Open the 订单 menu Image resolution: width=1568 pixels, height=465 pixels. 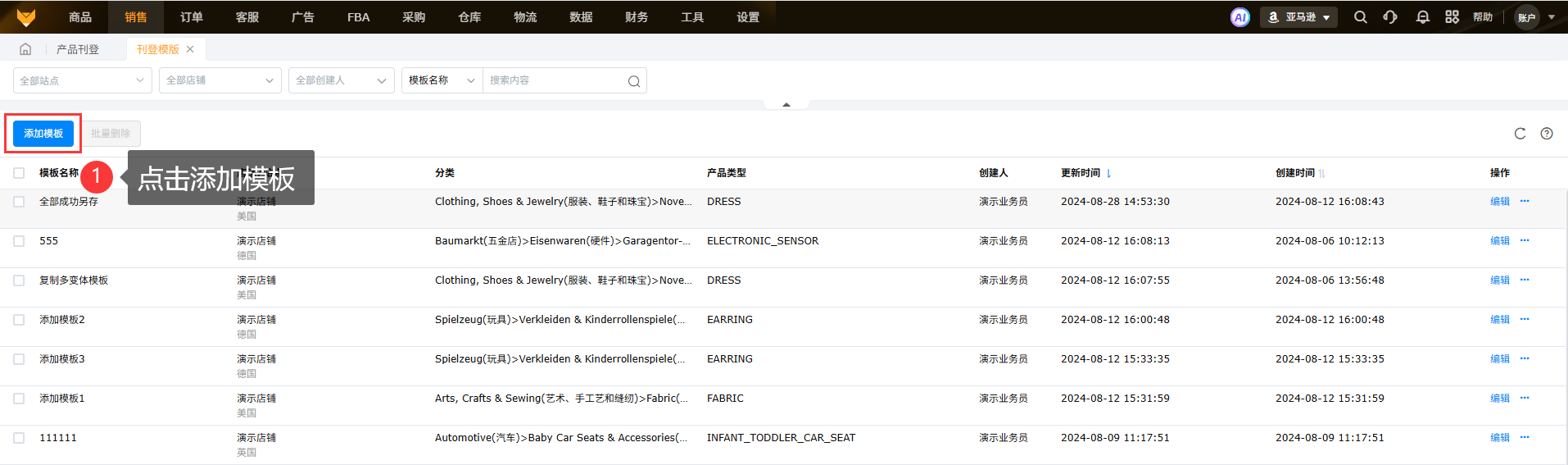click(x=192, y=17)
